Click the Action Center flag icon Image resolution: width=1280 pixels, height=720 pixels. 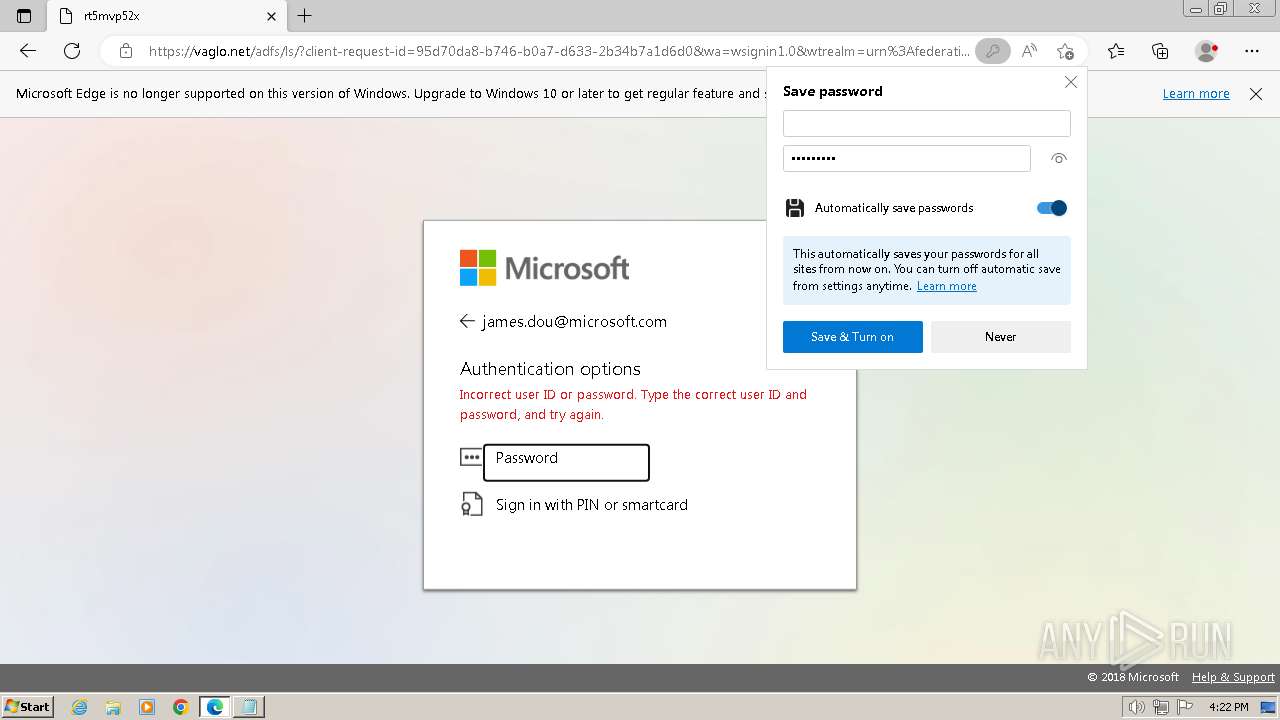point(1185,707)
